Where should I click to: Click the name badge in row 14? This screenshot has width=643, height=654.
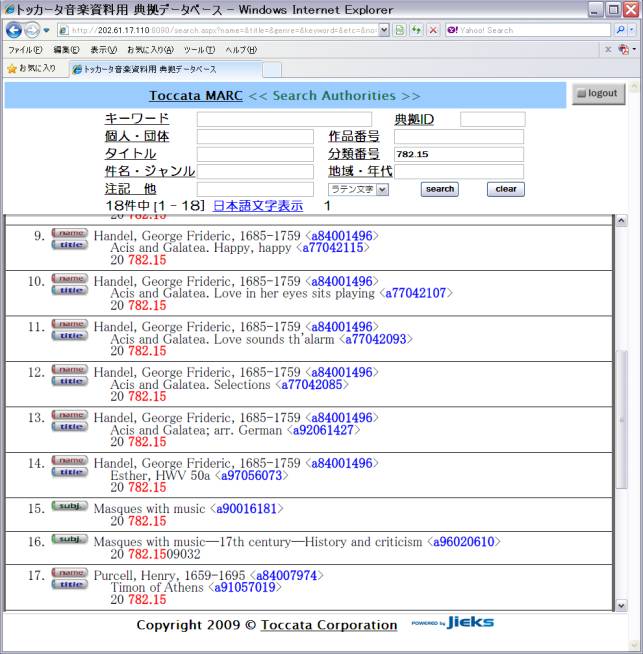pos(70,460)
